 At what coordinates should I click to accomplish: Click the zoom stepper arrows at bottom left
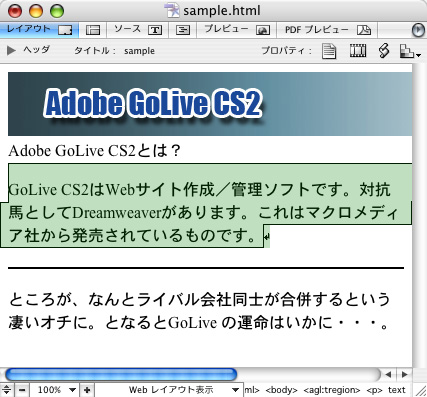[7, 390]
